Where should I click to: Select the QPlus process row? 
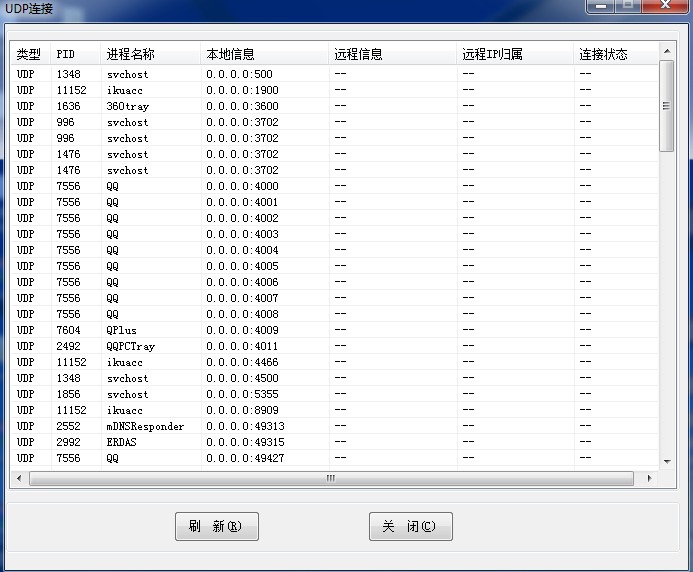(x=335, y=330)
